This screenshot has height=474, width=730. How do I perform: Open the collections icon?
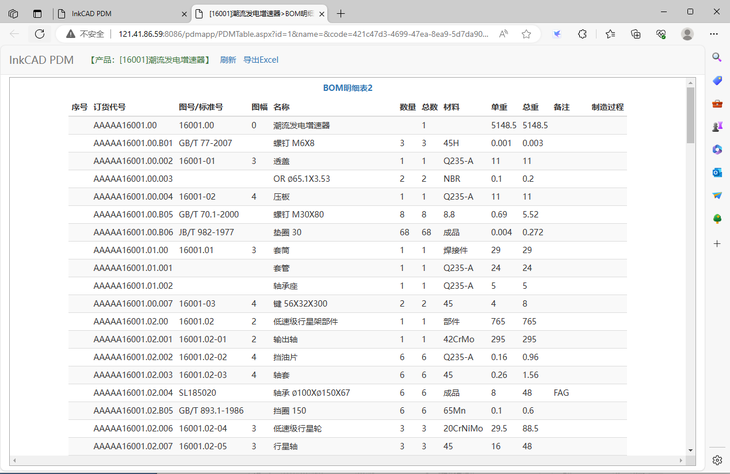(635, 34)
